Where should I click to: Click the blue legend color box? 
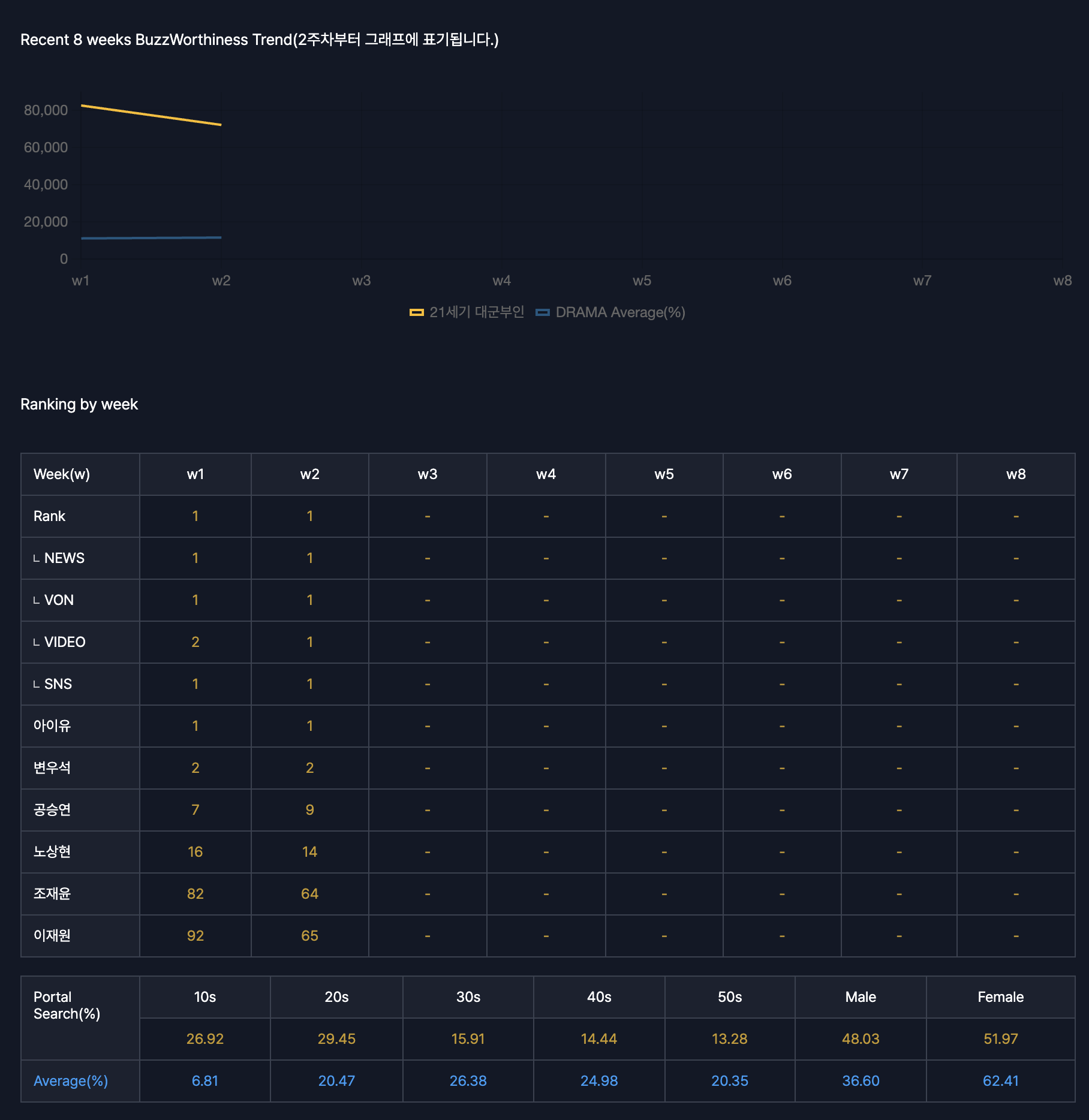(543, 312)
